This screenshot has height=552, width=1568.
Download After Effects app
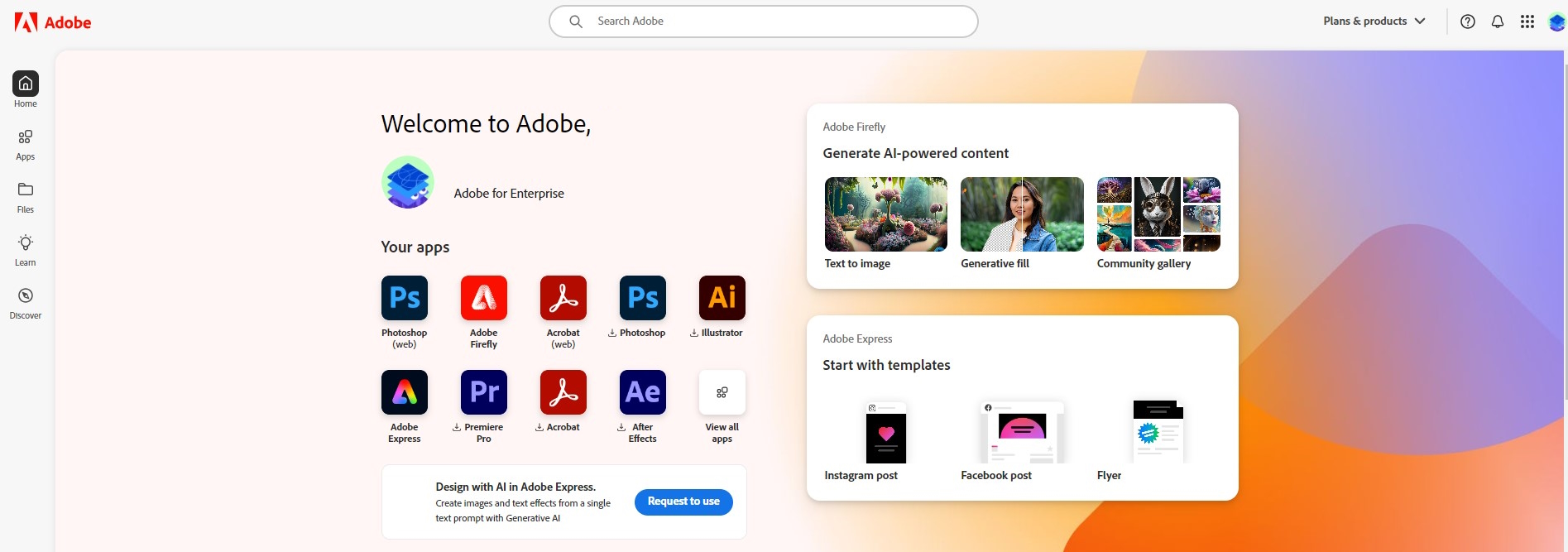point(643,392)
